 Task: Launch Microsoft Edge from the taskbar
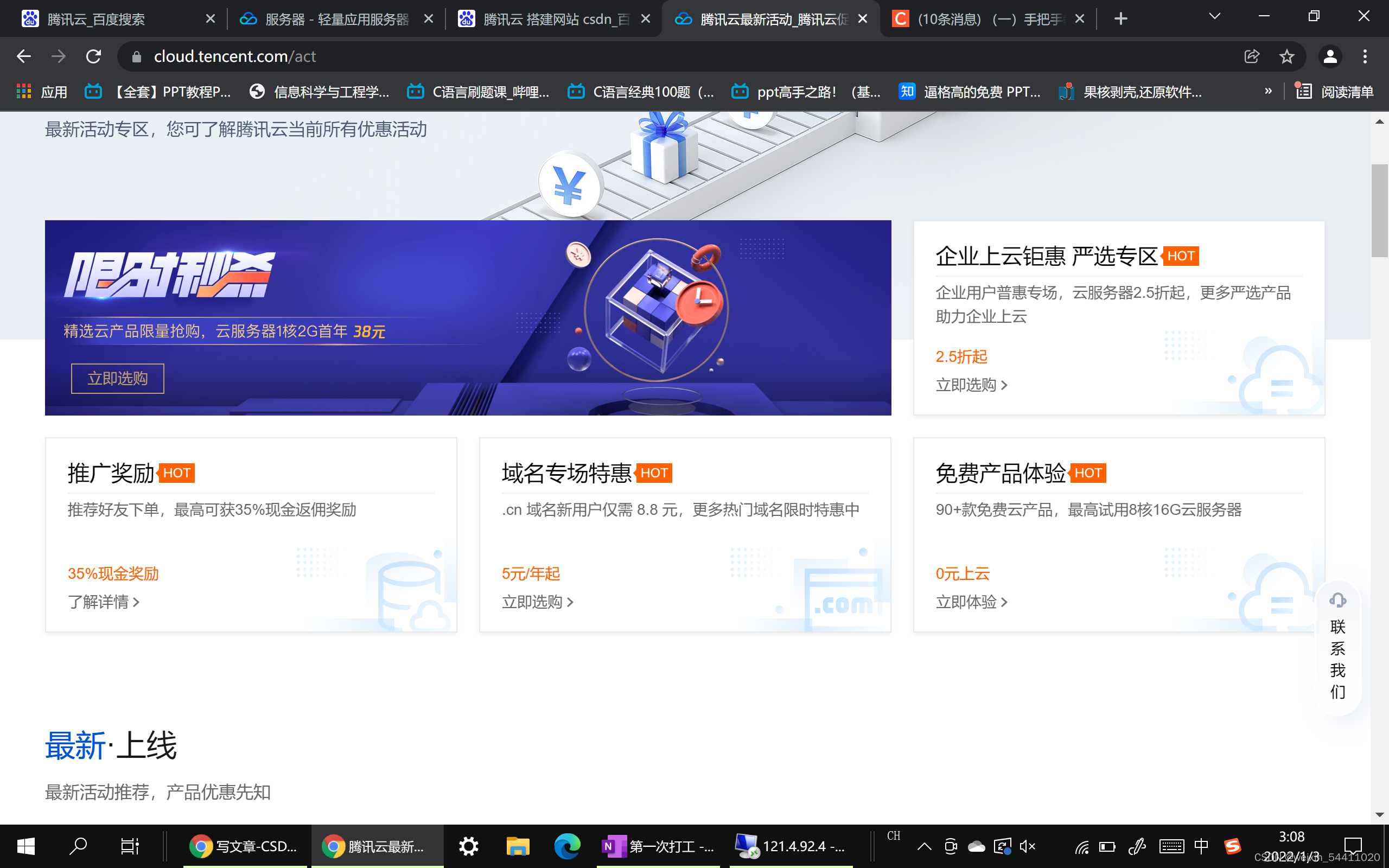tap(567, 846)
